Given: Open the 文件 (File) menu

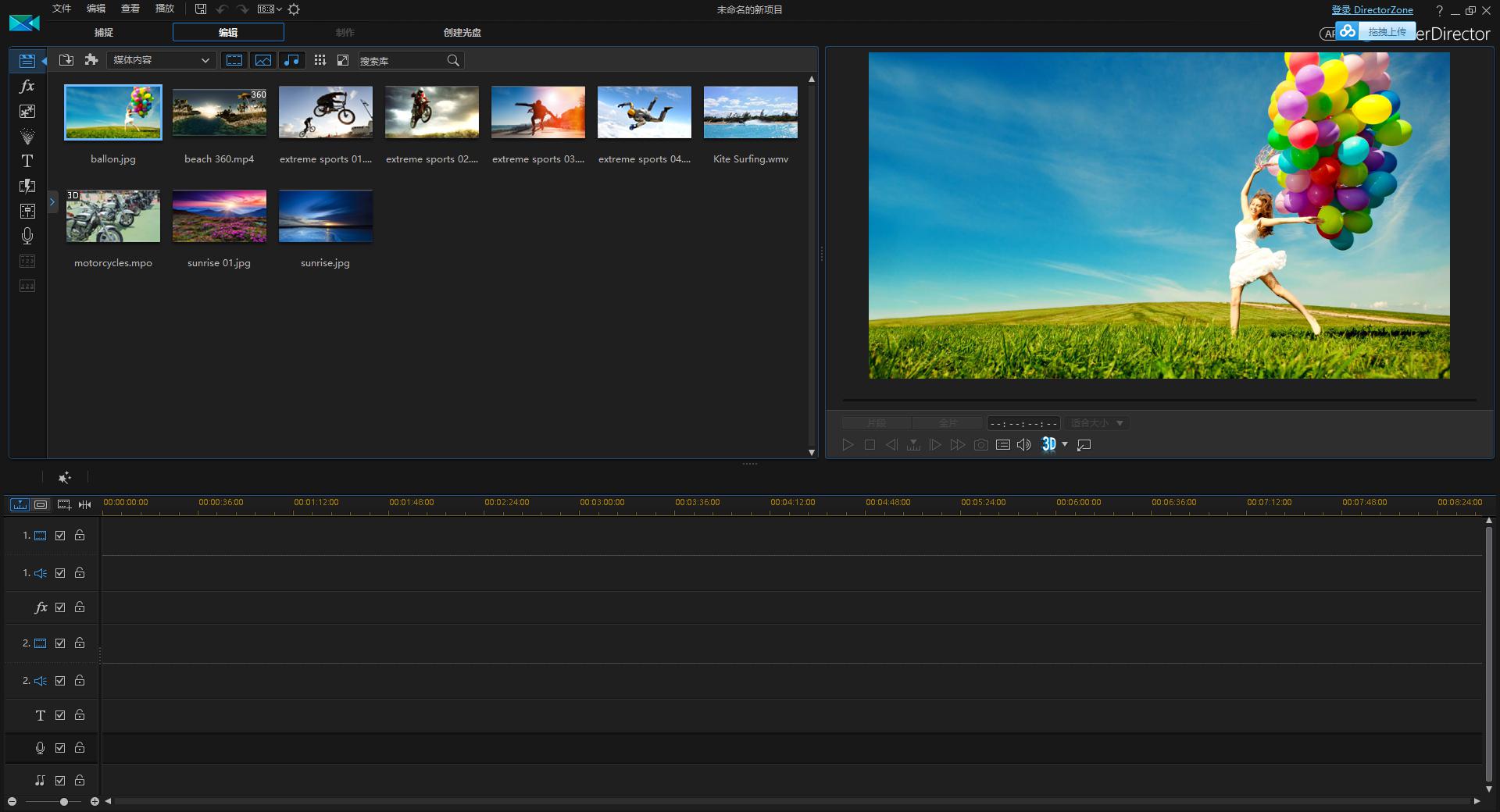Looking at the screenshot, I should tap(62, 9).
